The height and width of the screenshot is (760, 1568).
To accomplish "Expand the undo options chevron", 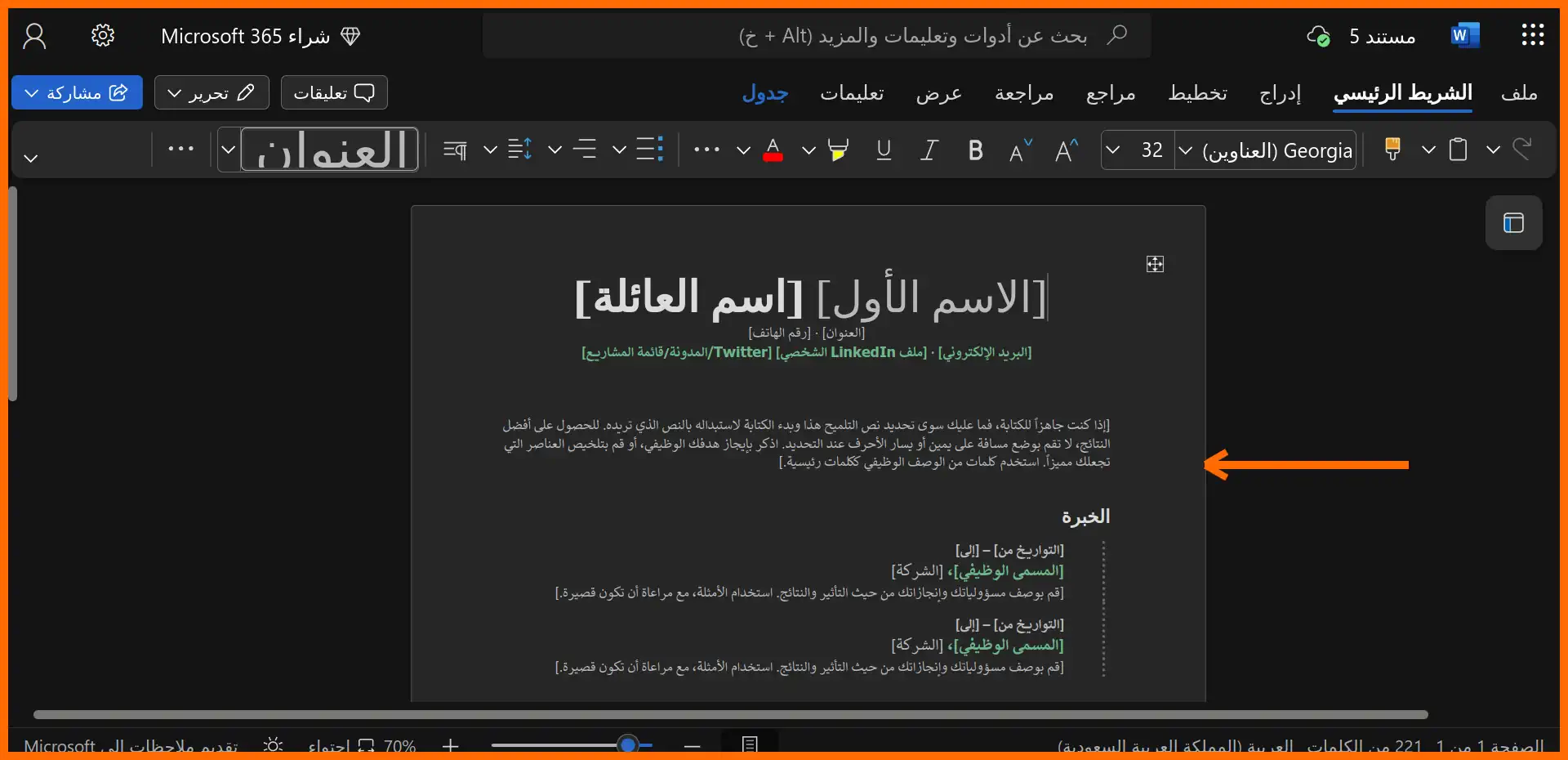I will 1493,150.
